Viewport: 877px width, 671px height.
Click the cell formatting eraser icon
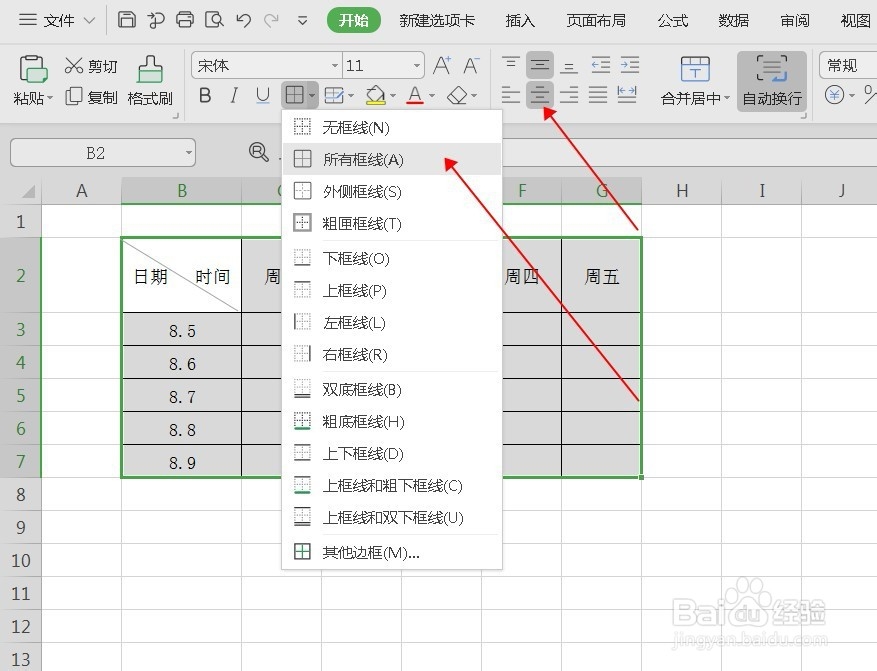point(458,95)
